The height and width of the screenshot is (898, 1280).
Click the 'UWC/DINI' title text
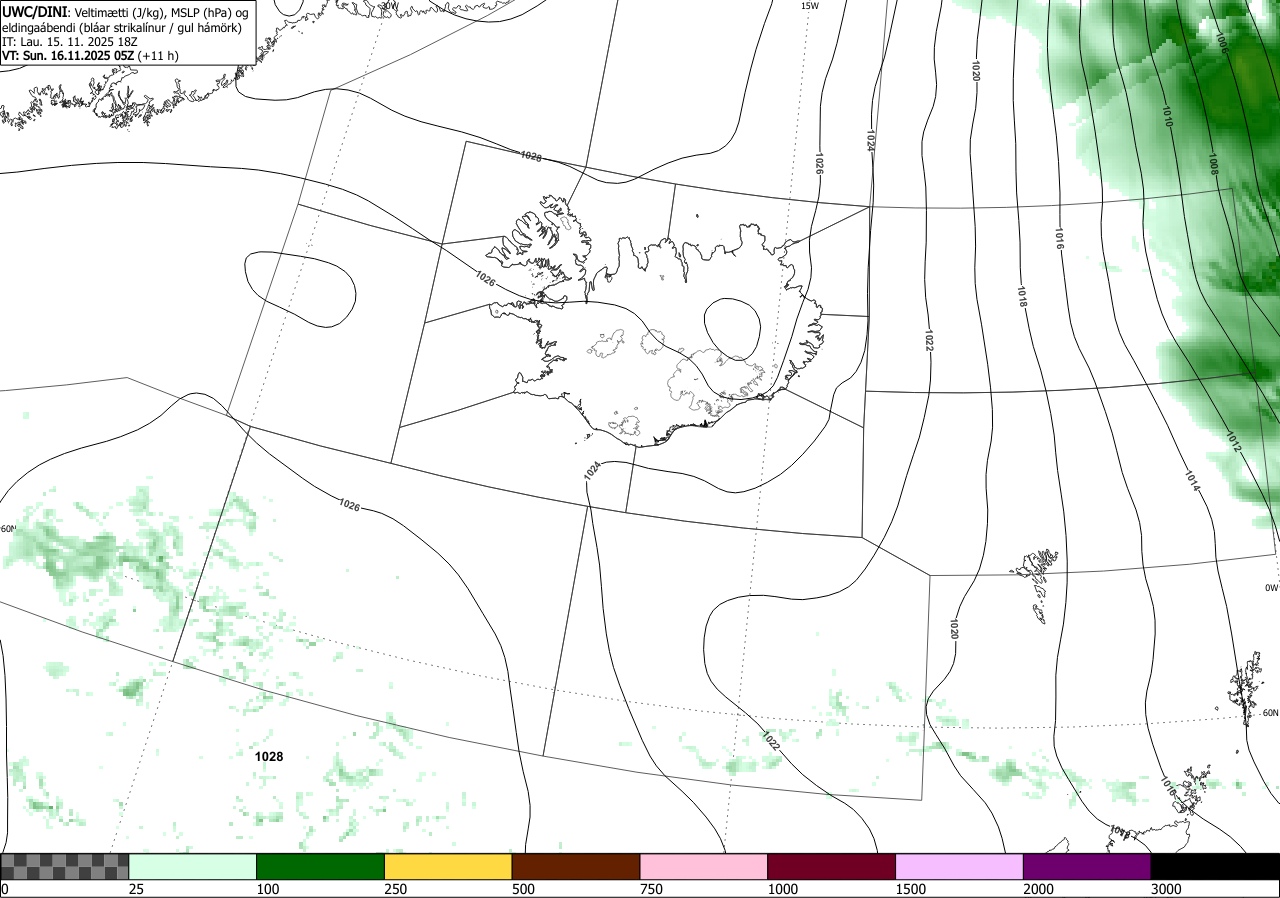35,11
